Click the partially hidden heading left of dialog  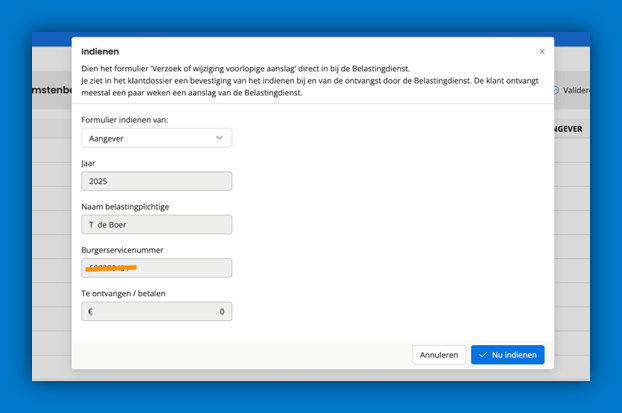[x=50, y=91]
